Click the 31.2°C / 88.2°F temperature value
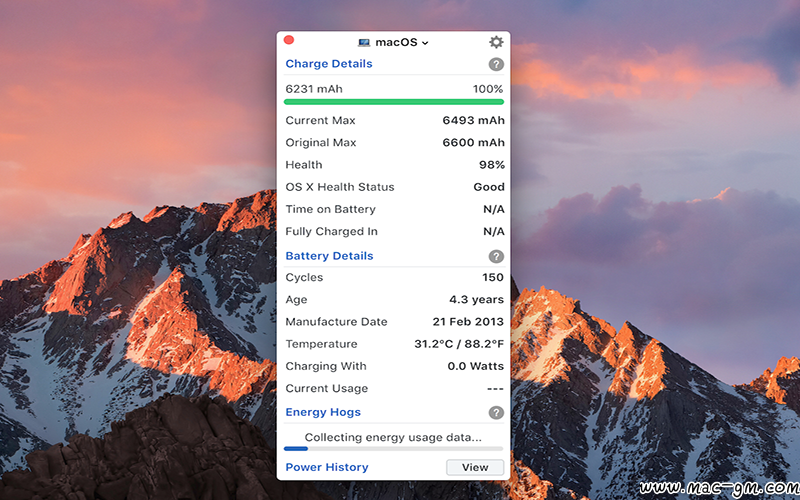 click(459, 344)
